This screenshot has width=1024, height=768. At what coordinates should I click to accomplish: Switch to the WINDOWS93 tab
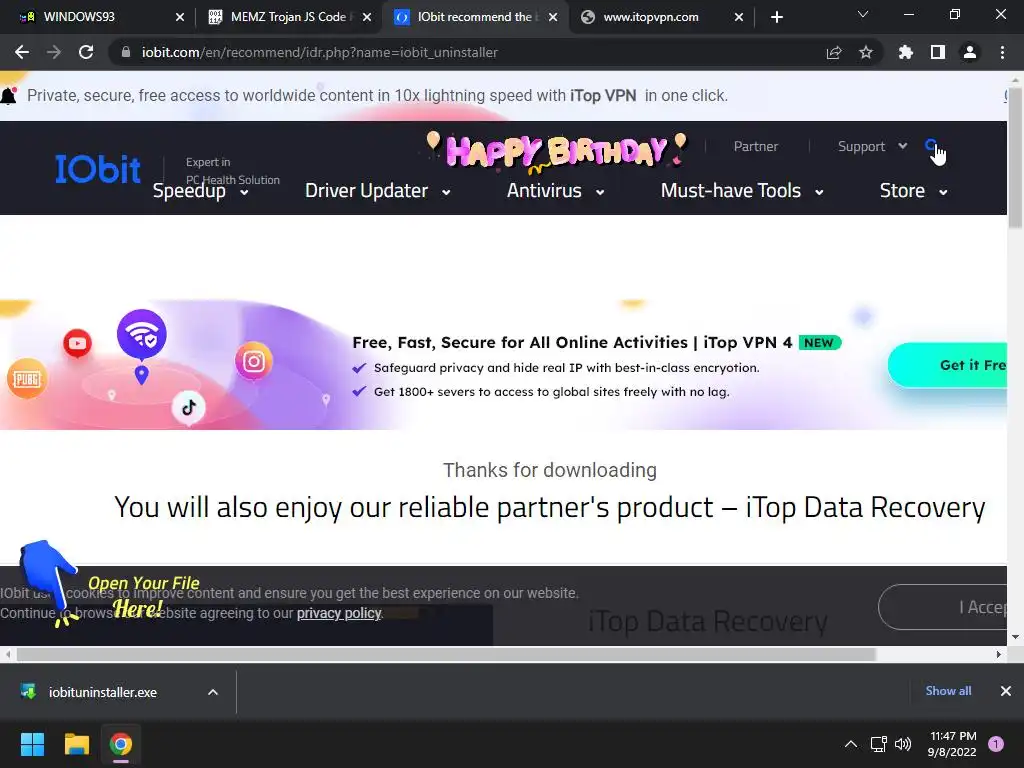tap(98, 17)
